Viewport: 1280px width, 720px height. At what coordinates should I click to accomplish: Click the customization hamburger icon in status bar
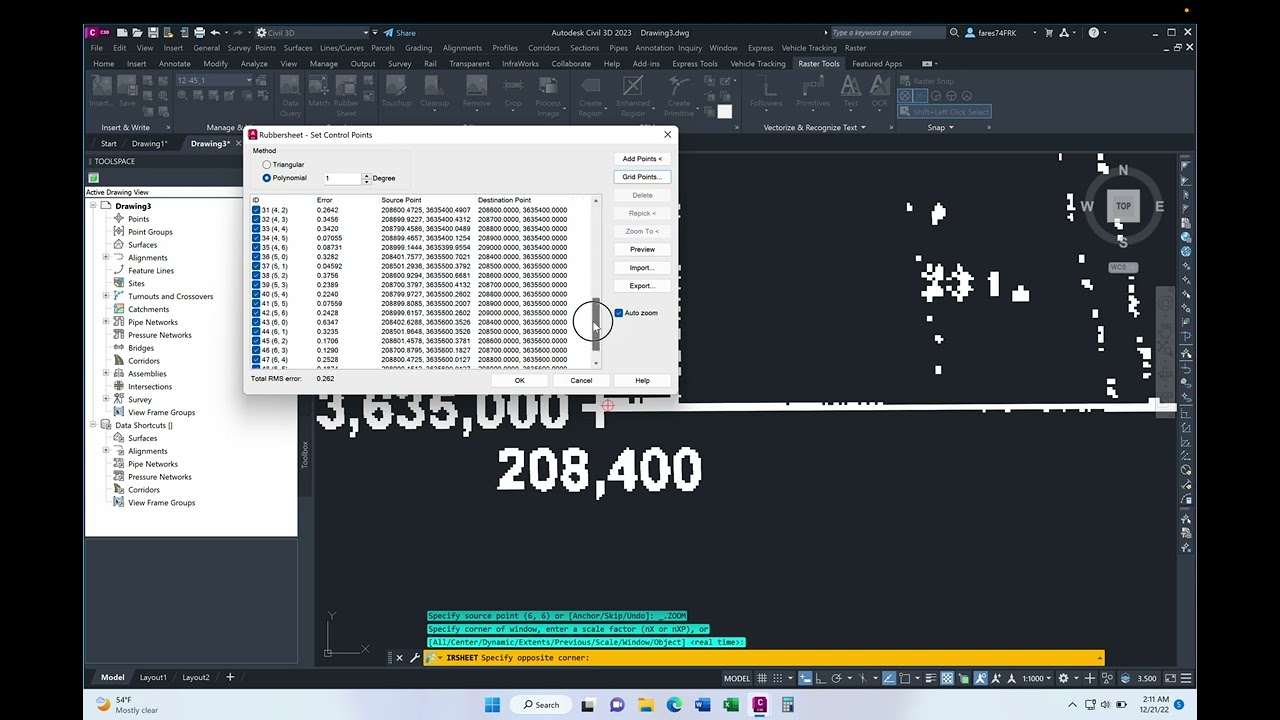coord(1187,678)
